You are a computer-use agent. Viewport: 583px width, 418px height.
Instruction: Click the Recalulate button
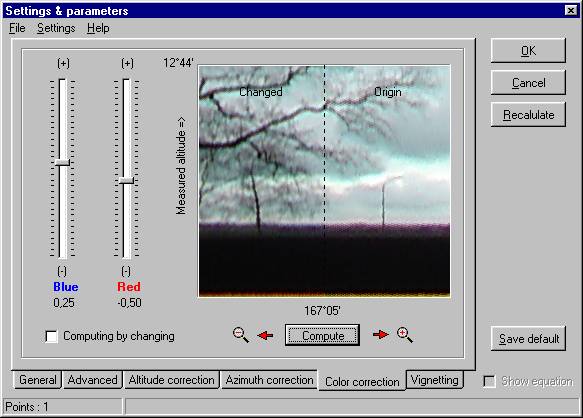tap(528, 115)
